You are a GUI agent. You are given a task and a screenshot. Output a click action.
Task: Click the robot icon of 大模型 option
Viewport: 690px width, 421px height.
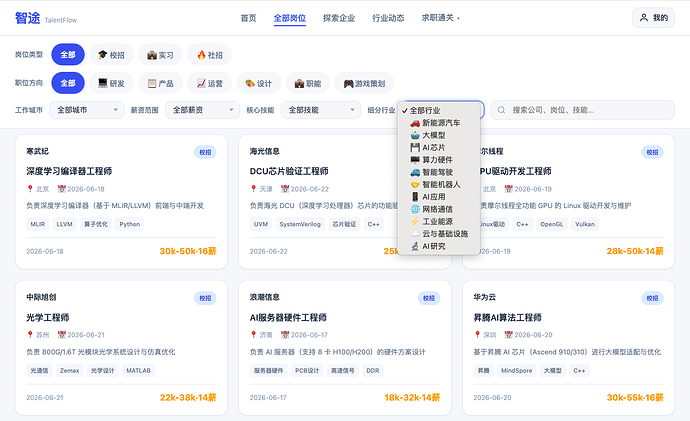point(415,135)
